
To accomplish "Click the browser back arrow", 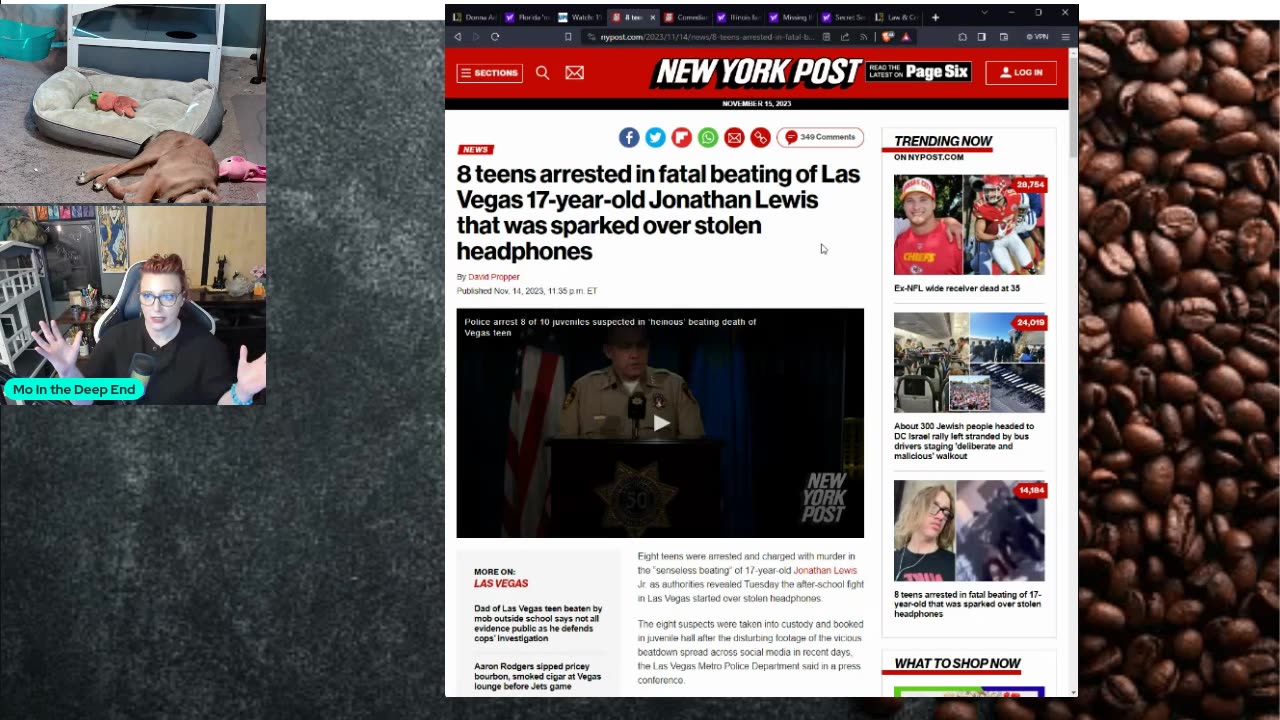I will pos(458,37).
